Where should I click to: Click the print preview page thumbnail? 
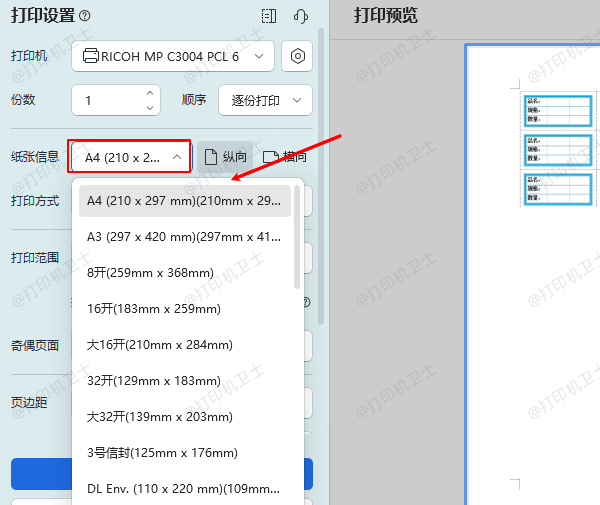point(533,274)
